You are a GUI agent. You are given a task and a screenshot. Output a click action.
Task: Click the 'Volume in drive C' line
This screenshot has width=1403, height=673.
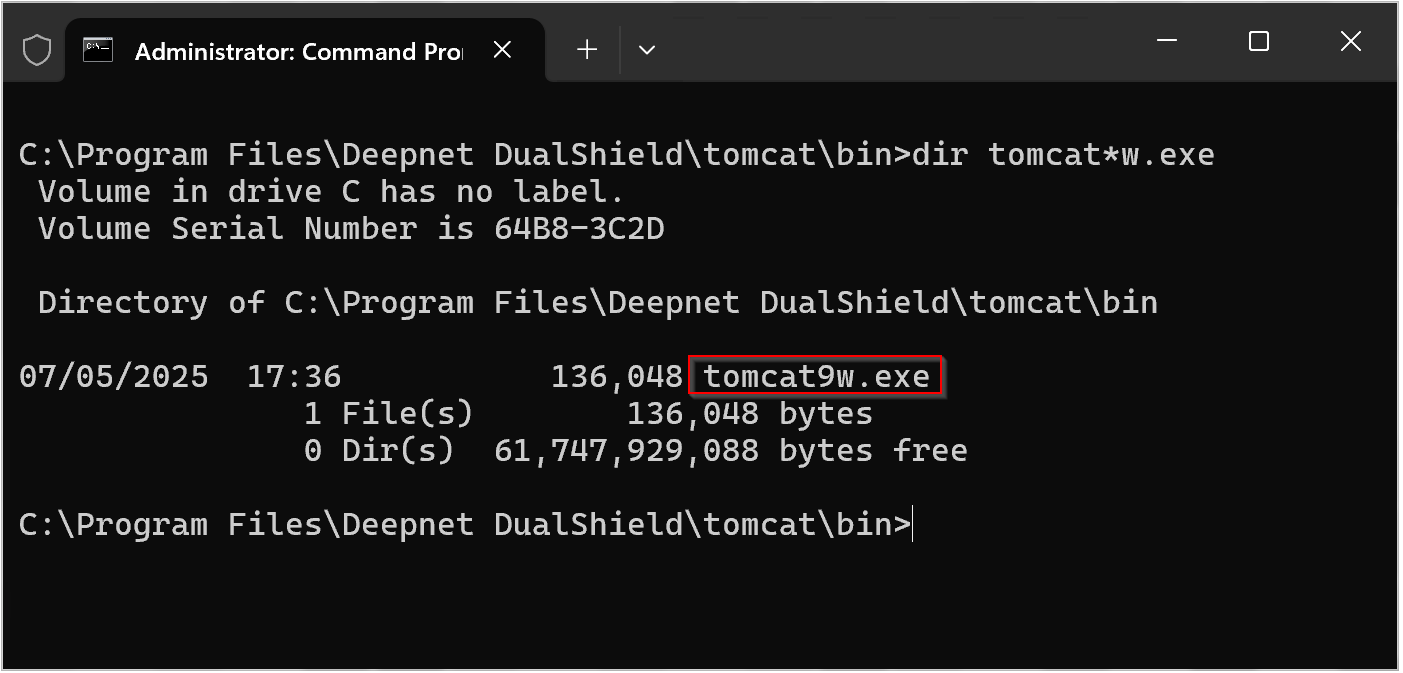331,192
